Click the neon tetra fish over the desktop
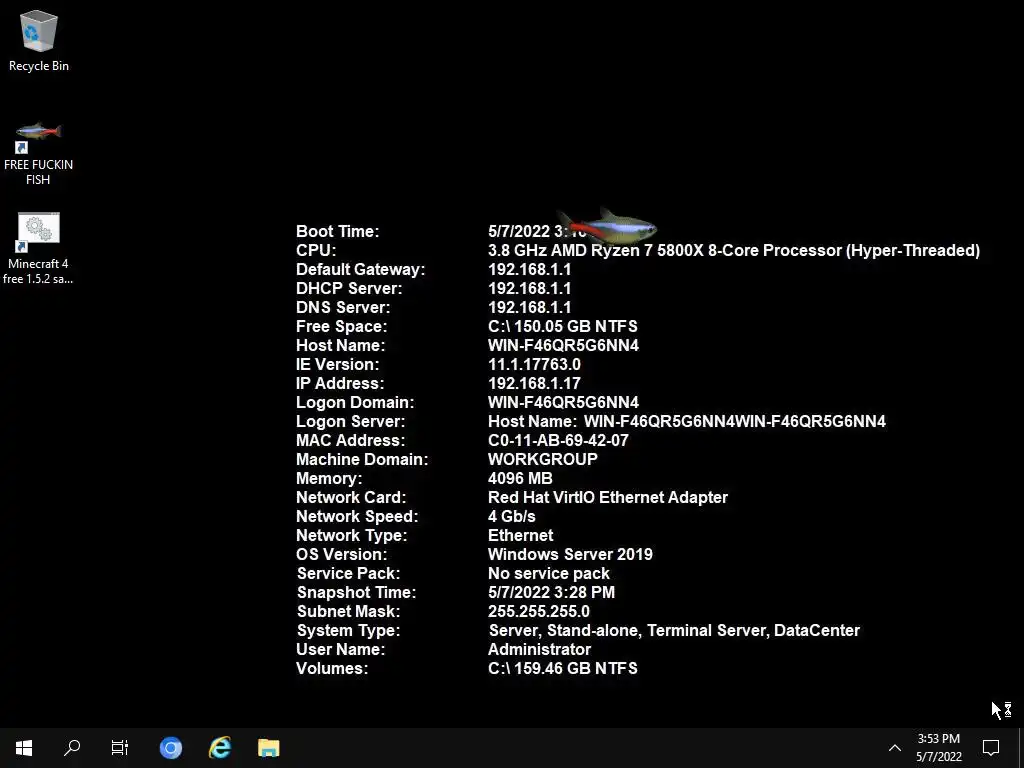 point(607,227)
